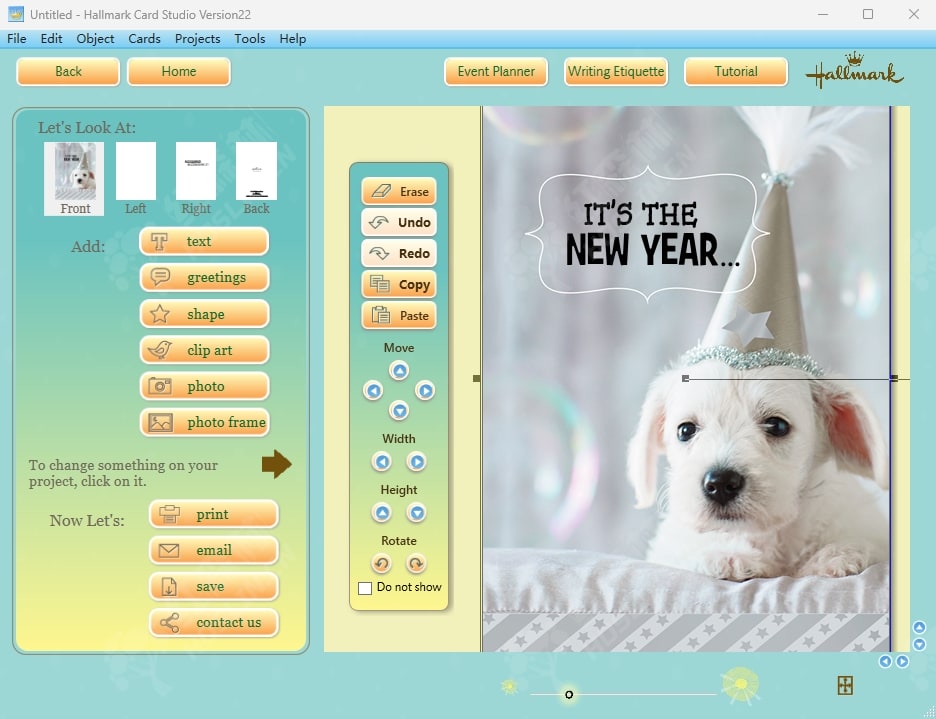
Task: Open the Event Planner
Action: click(496, 72)
